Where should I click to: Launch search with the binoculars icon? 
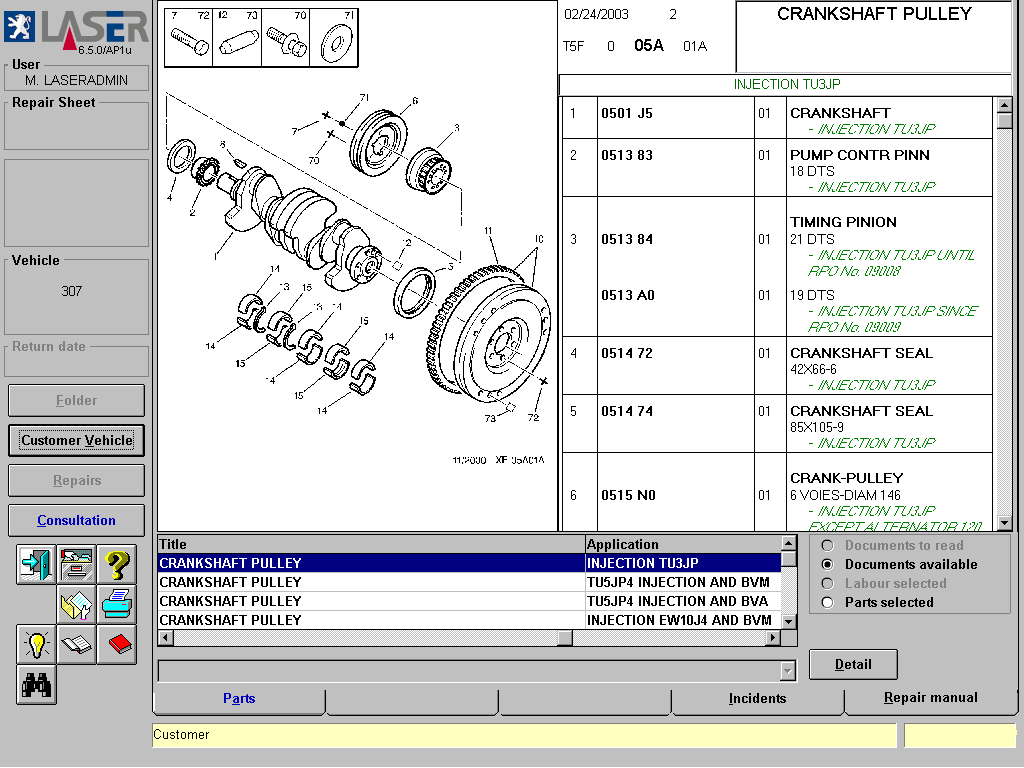[x=36, y=684]
